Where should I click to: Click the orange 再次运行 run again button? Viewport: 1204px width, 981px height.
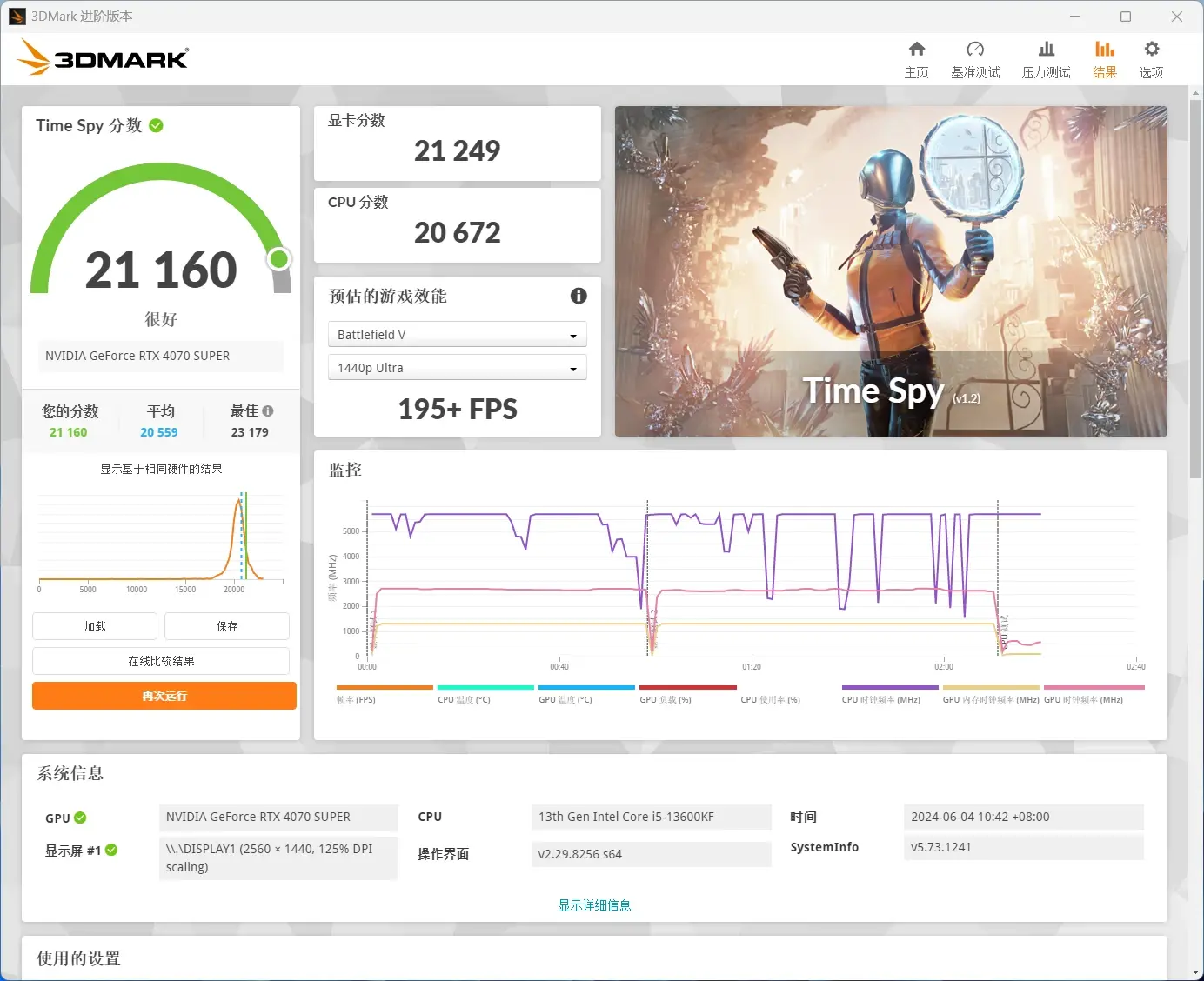164,696
